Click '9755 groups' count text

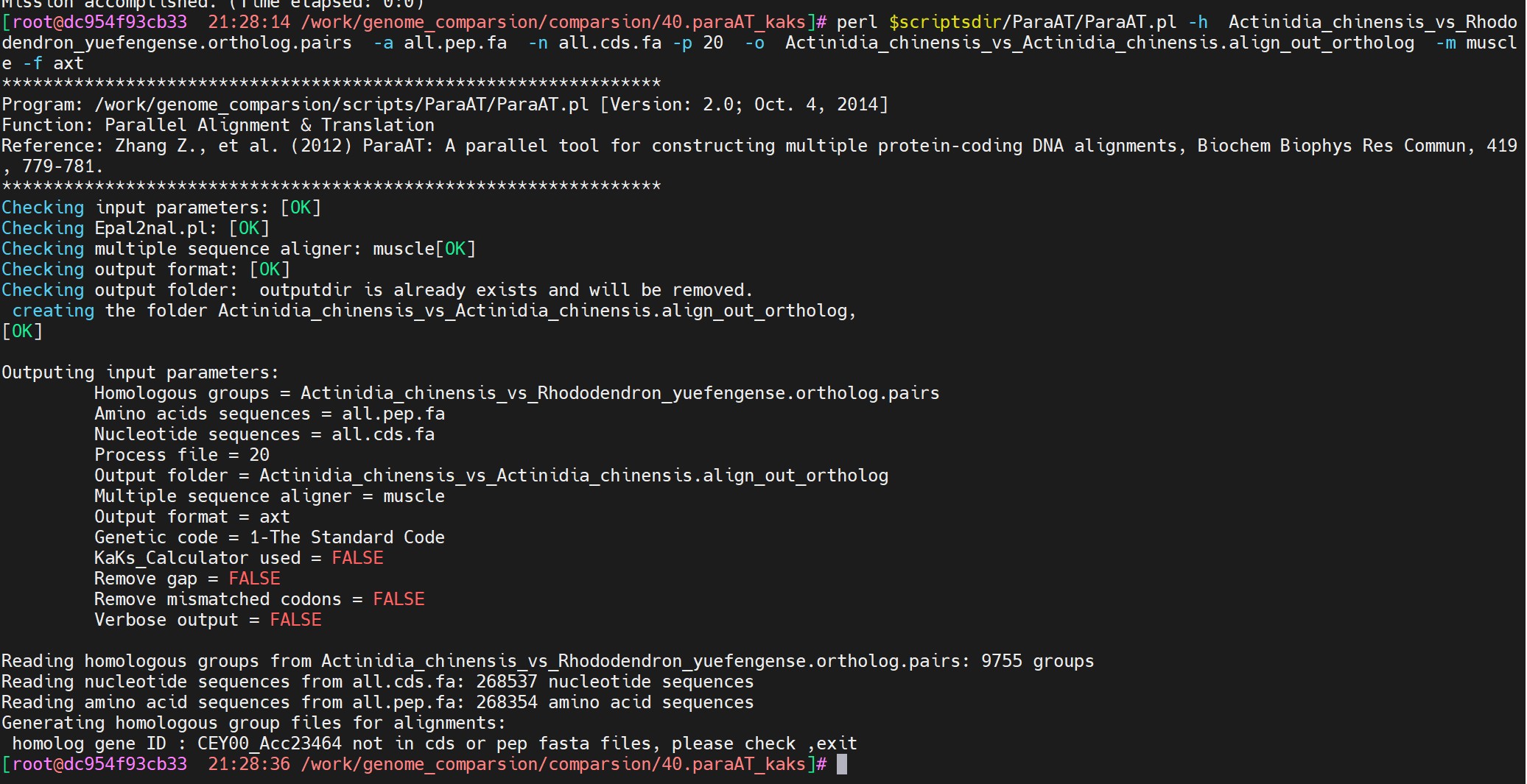pyautogui.click(x=1038, y=661)
